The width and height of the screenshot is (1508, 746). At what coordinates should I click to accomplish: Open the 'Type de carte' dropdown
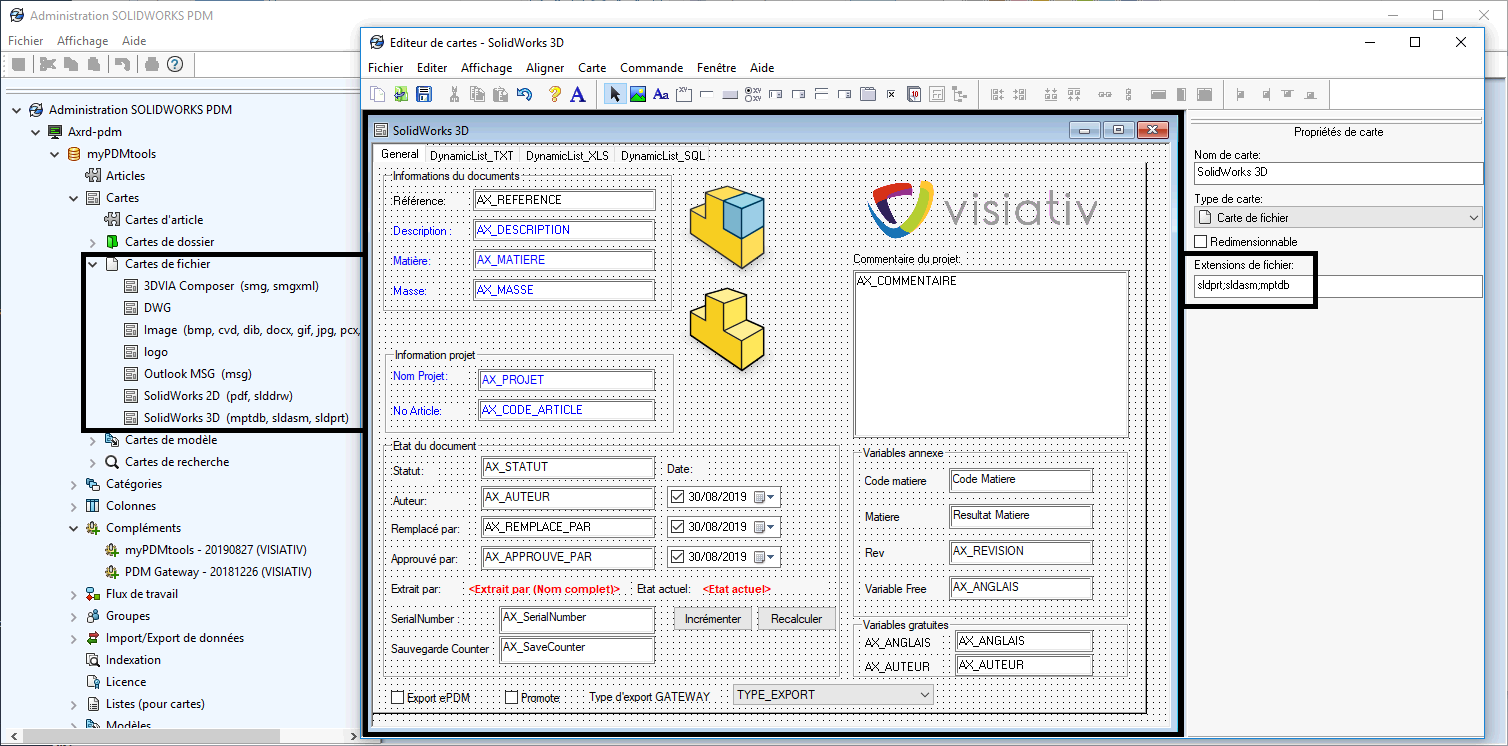pyautogui.click(x=1338, y=218)
